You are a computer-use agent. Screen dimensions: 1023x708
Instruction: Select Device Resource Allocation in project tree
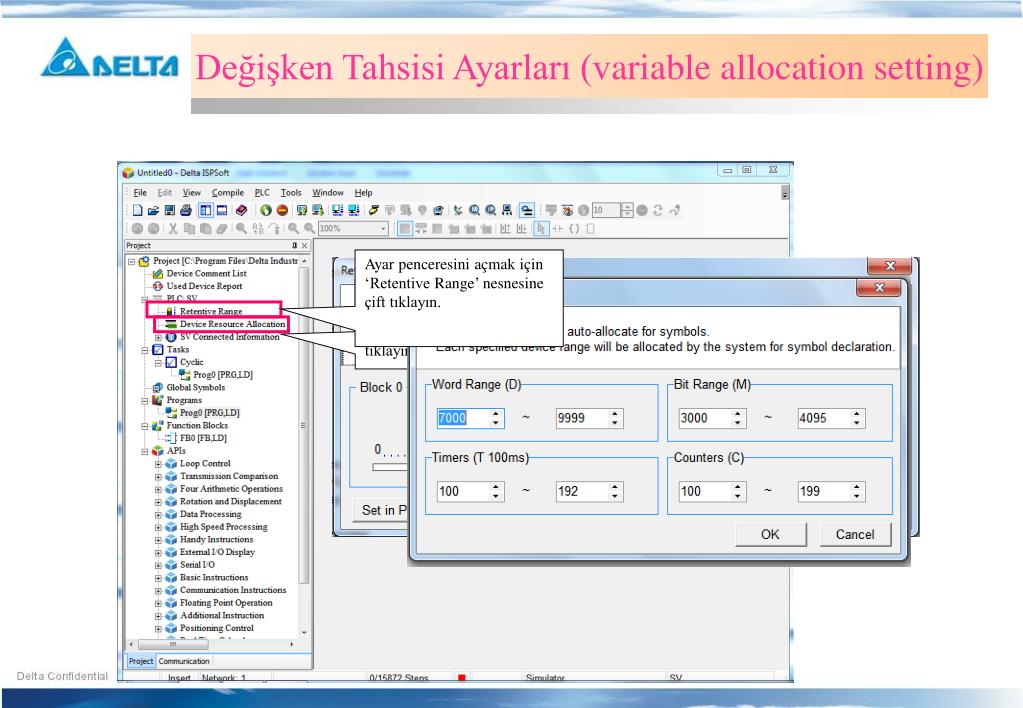pyautogui.click(x=232, y=324)
